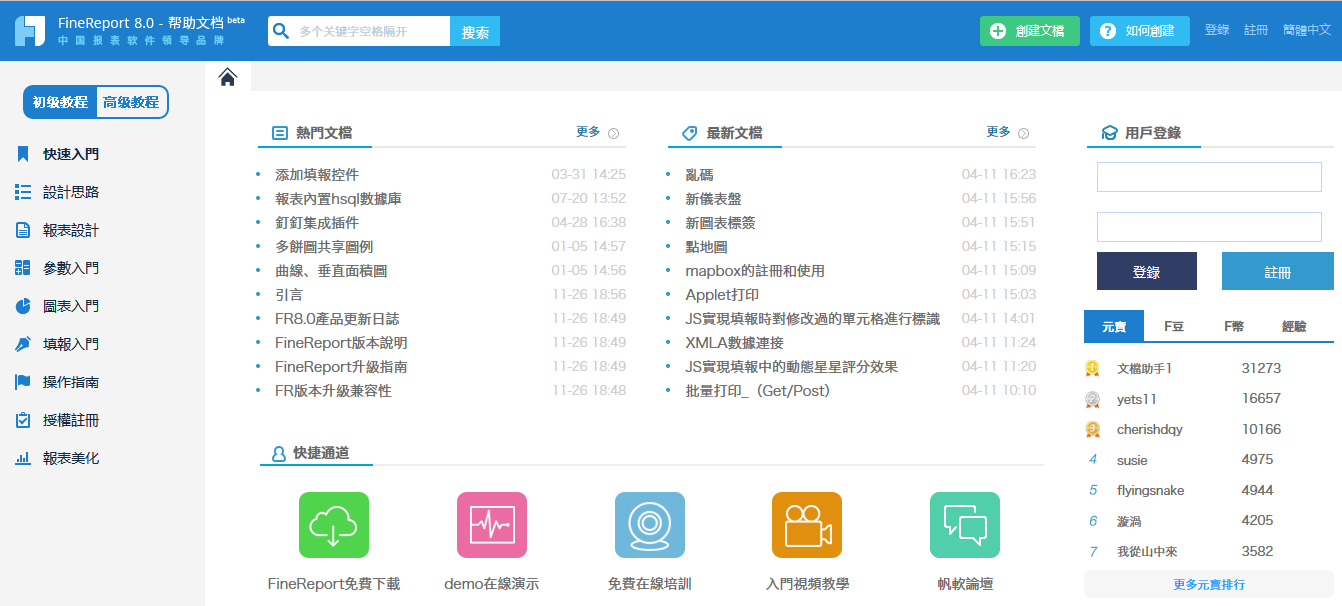1342x606 pixels.
Task: Click the green 創建文檔 button
Action: (1030, 31)
